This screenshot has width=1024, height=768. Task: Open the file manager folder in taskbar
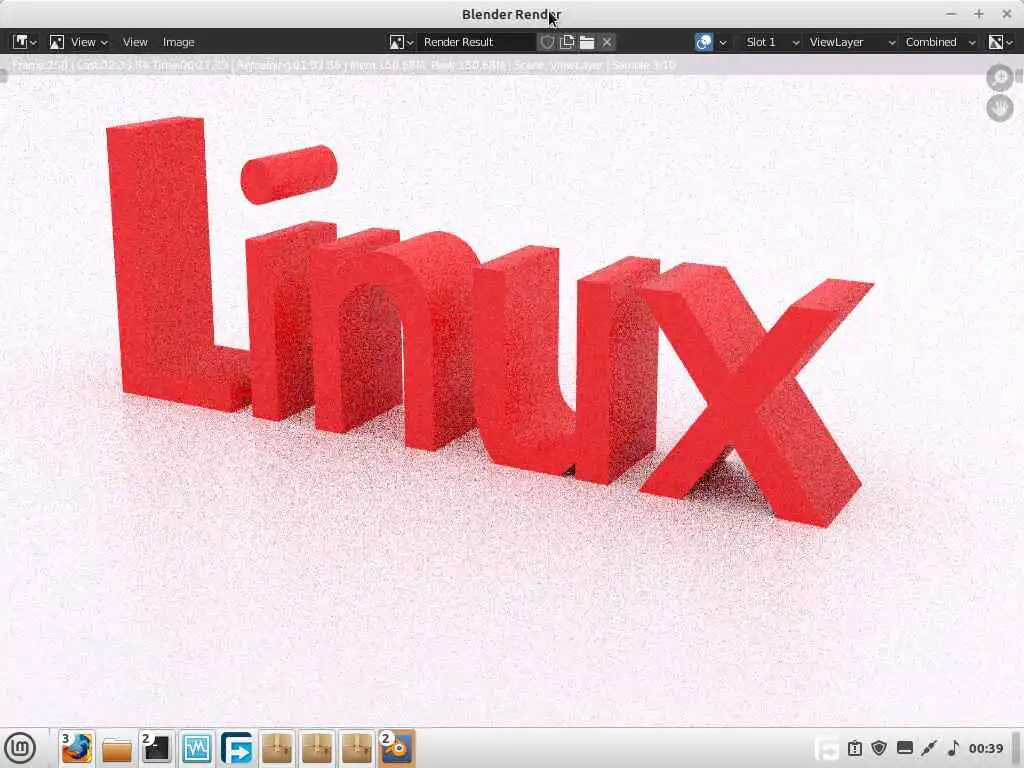(117, 748)
